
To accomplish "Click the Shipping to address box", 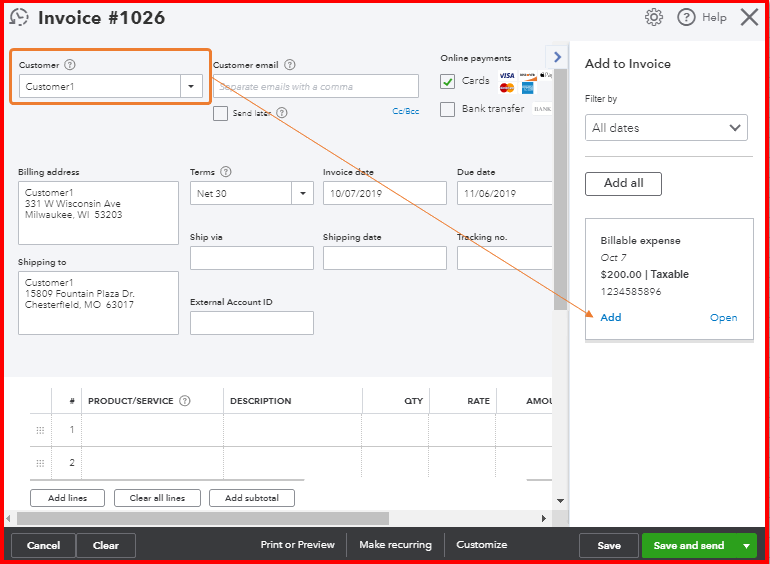I will point(98,303).
